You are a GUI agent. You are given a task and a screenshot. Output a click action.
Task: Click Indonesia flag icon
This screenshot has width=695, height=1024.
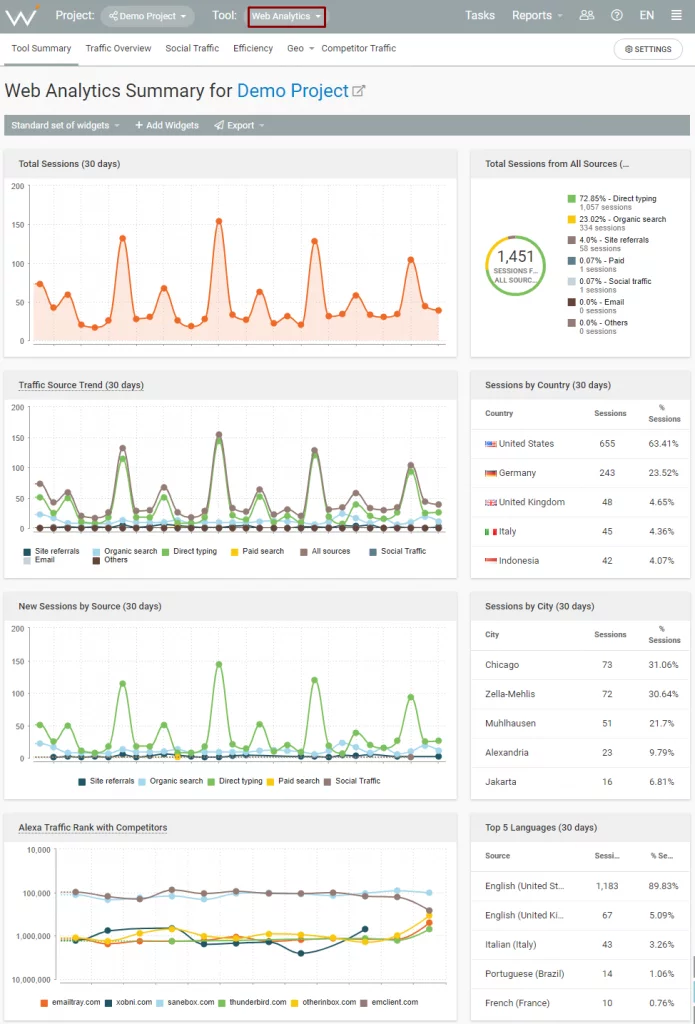click(491, 561)
